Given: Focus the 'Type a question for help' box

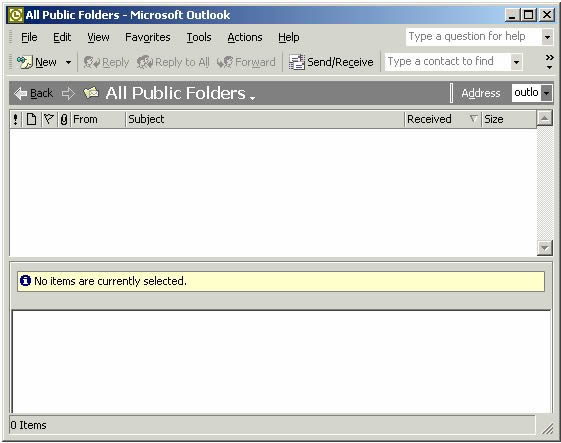Looking at the screenshot, I should point(473,36).
